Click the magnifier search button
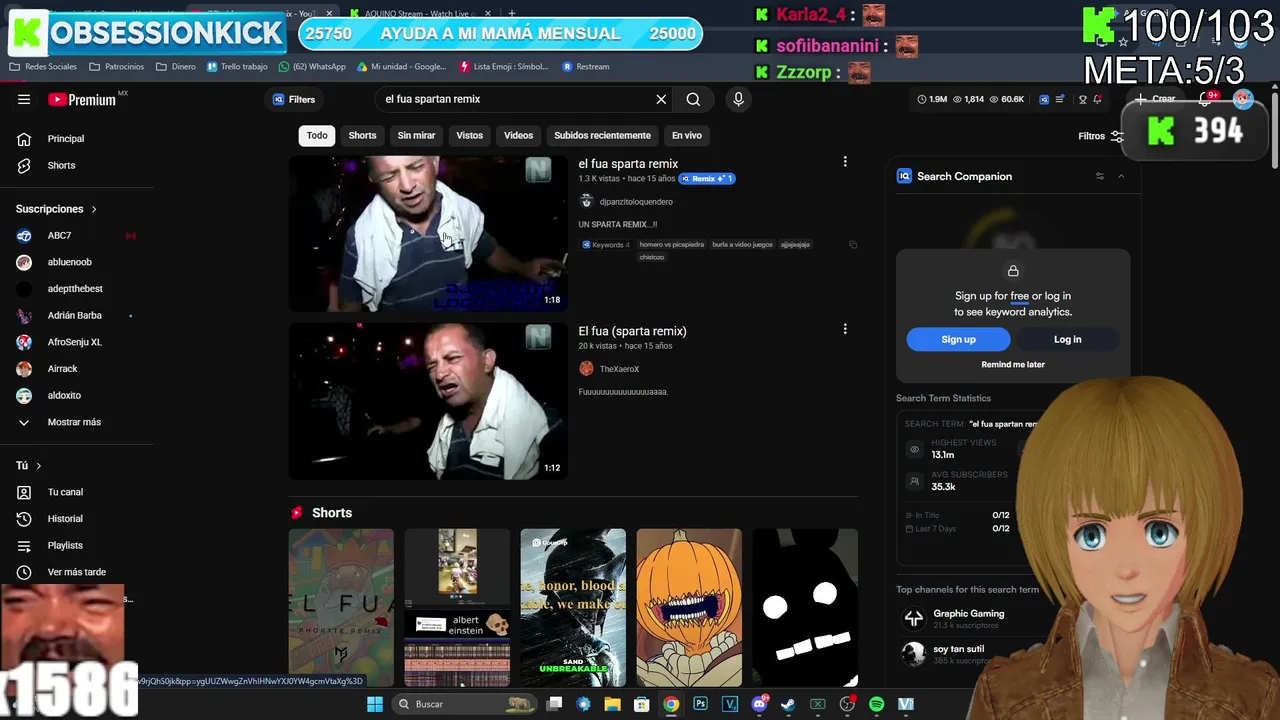1280x720 pixels. click(x=693, y=99)
